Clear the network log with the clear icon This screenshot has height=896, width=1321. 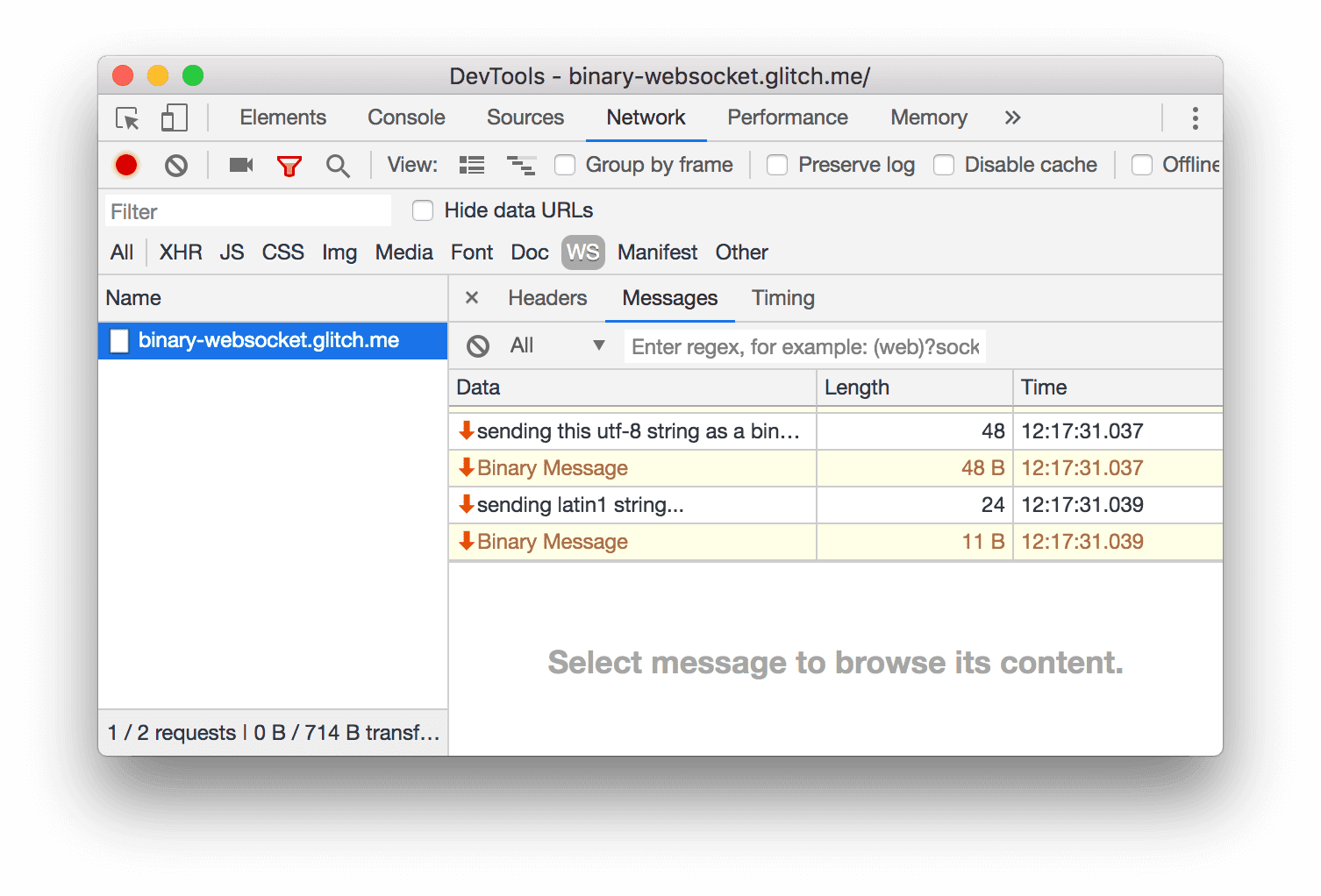tap(175, 165)
